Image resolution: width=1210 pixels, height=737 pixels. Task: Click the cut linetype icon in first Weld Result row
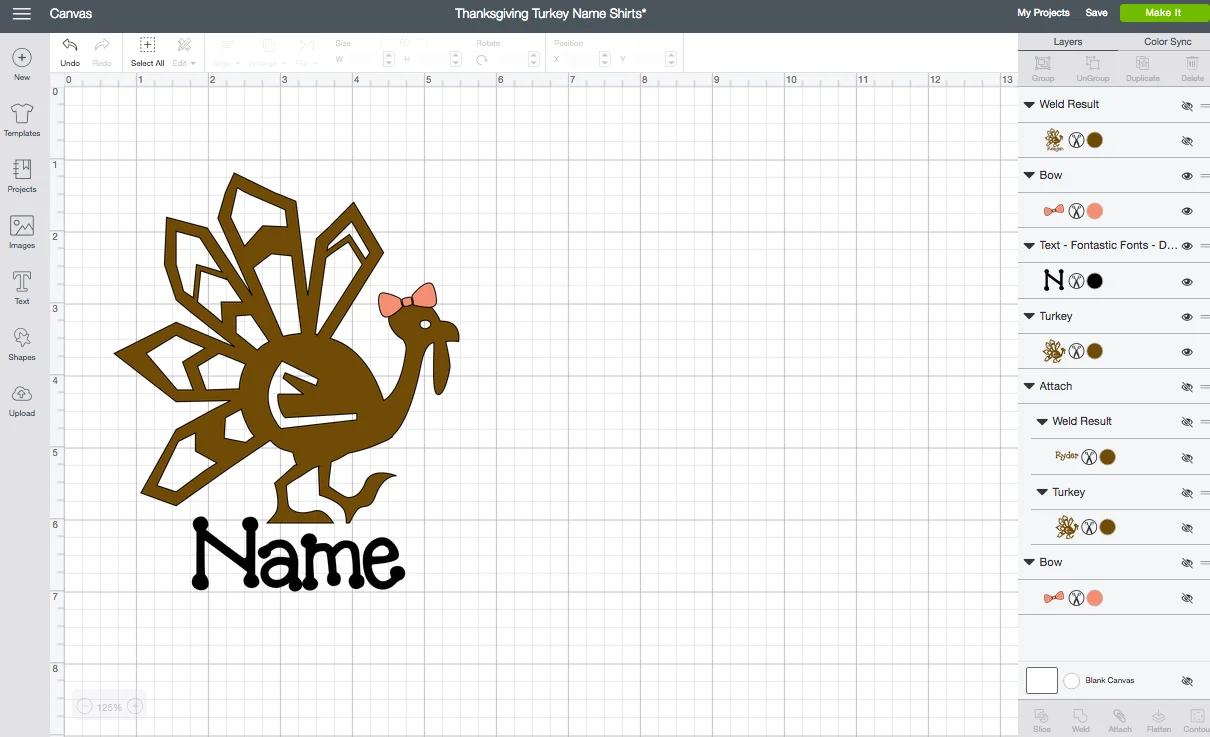click(x=1076, y=141)
